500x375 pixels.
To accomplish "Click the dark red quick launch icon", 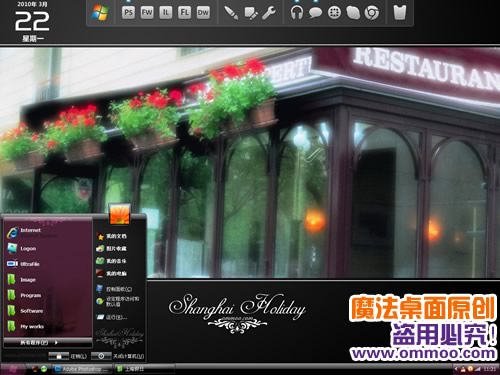I will (x=35, y=369).
